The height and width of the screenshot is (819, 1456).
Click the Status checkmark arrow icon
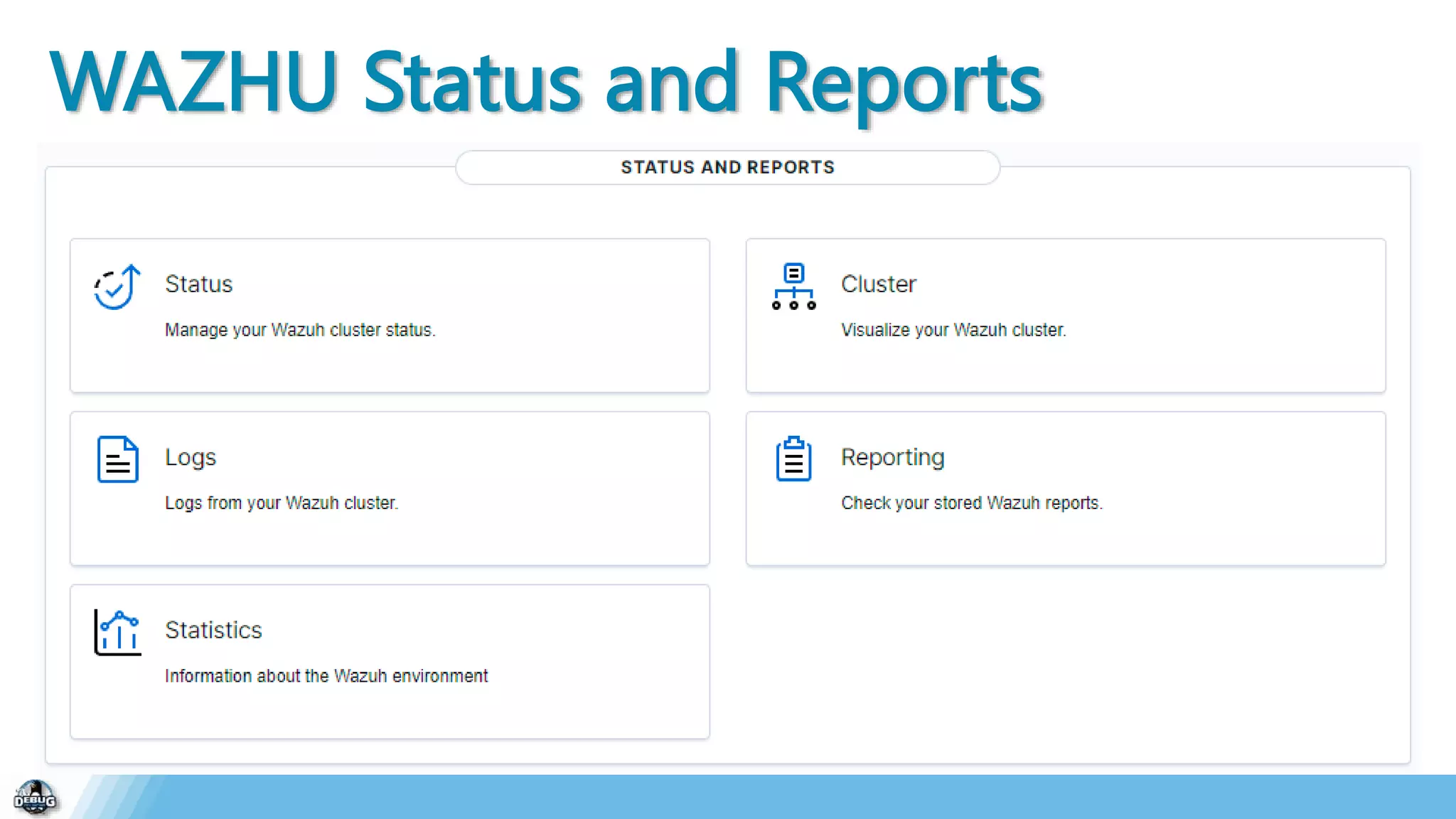117,287
